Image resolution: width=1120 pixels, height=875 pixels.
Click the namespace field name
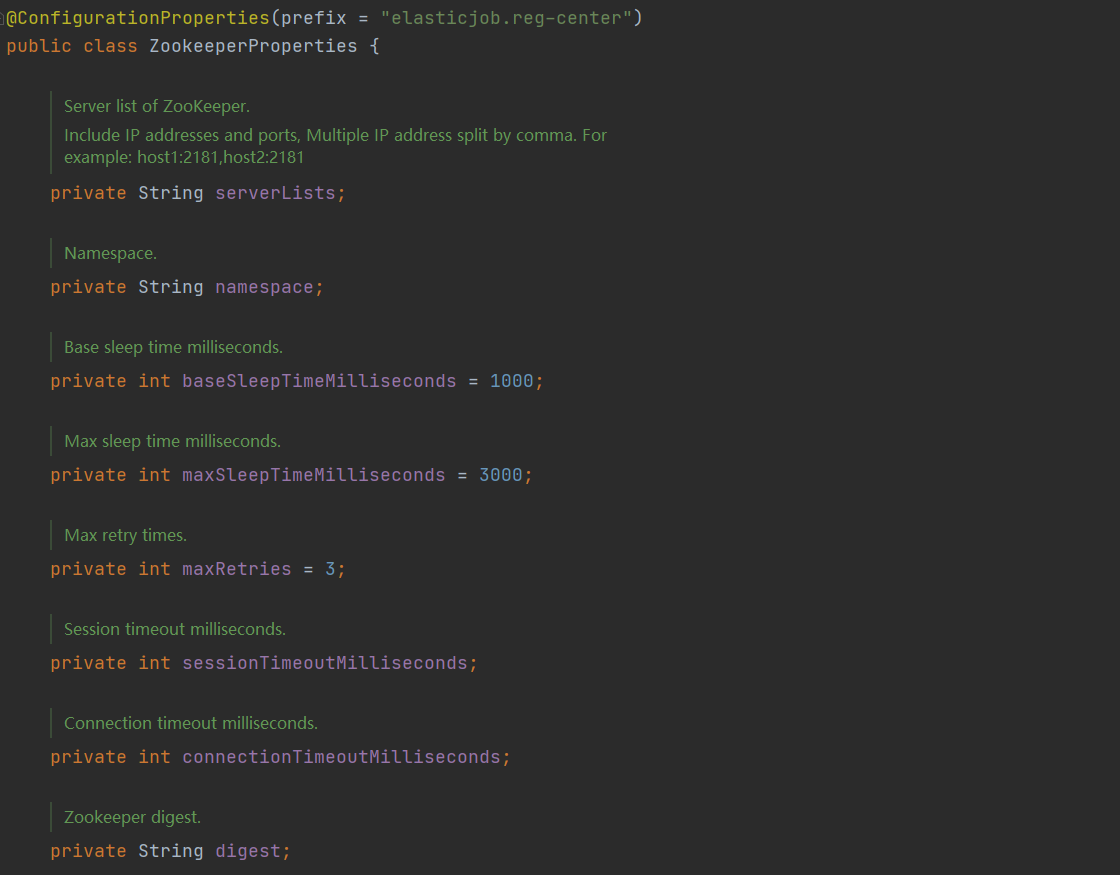pyautogui.click(x=264, y=287)
